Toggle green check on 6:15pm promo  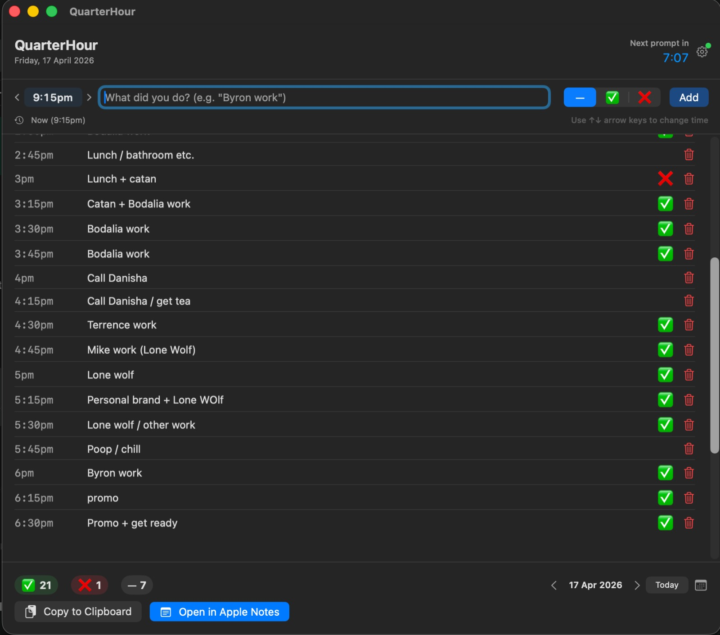[665, 498]
